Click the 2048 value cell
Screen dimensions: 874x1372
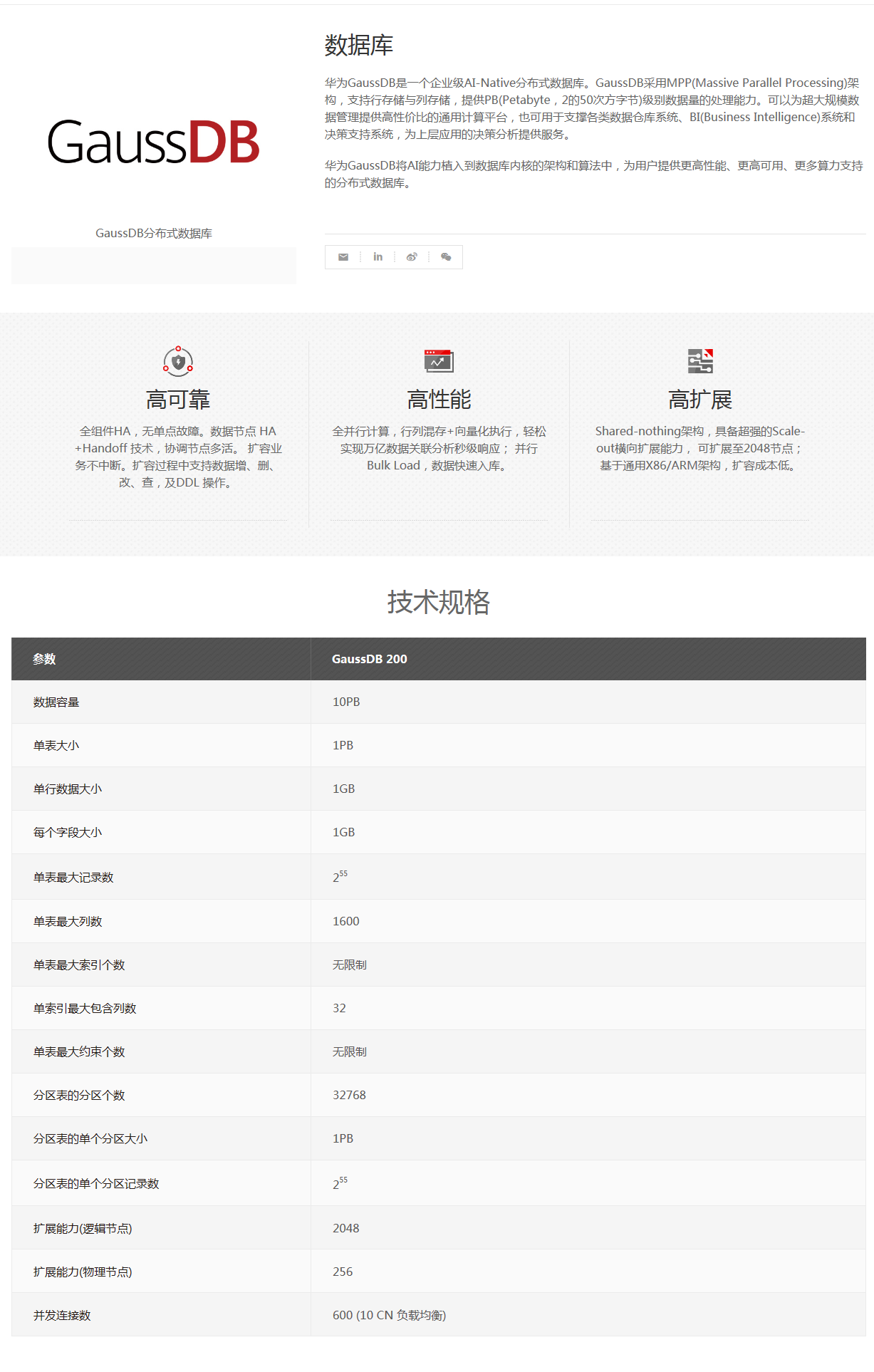pyautogui.click(x=588, y=1228)
